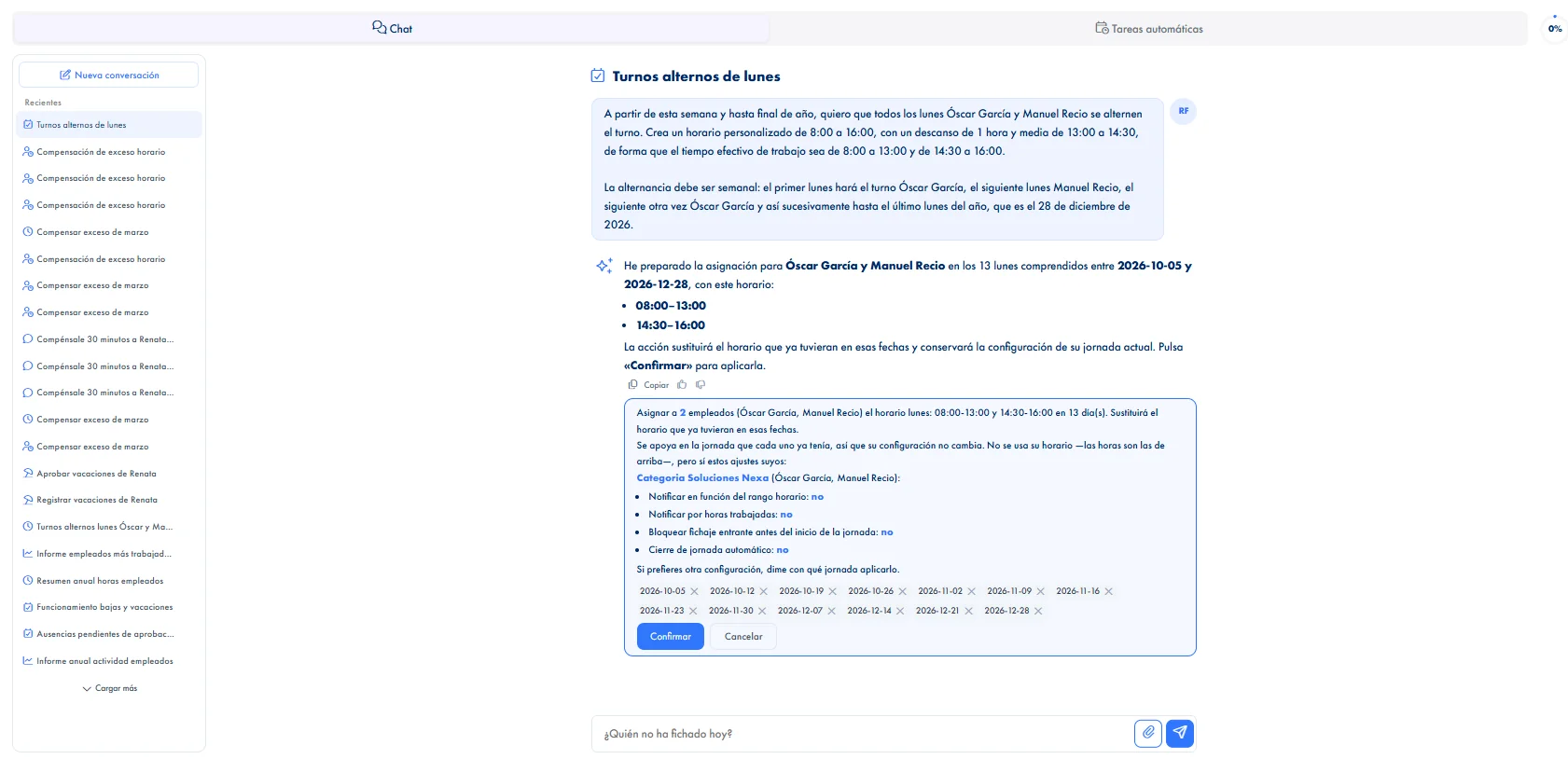The width and height of the screenshot is (1568, 759).
Task: Remove the 2026-10-12 date chip
Action: 763,591
